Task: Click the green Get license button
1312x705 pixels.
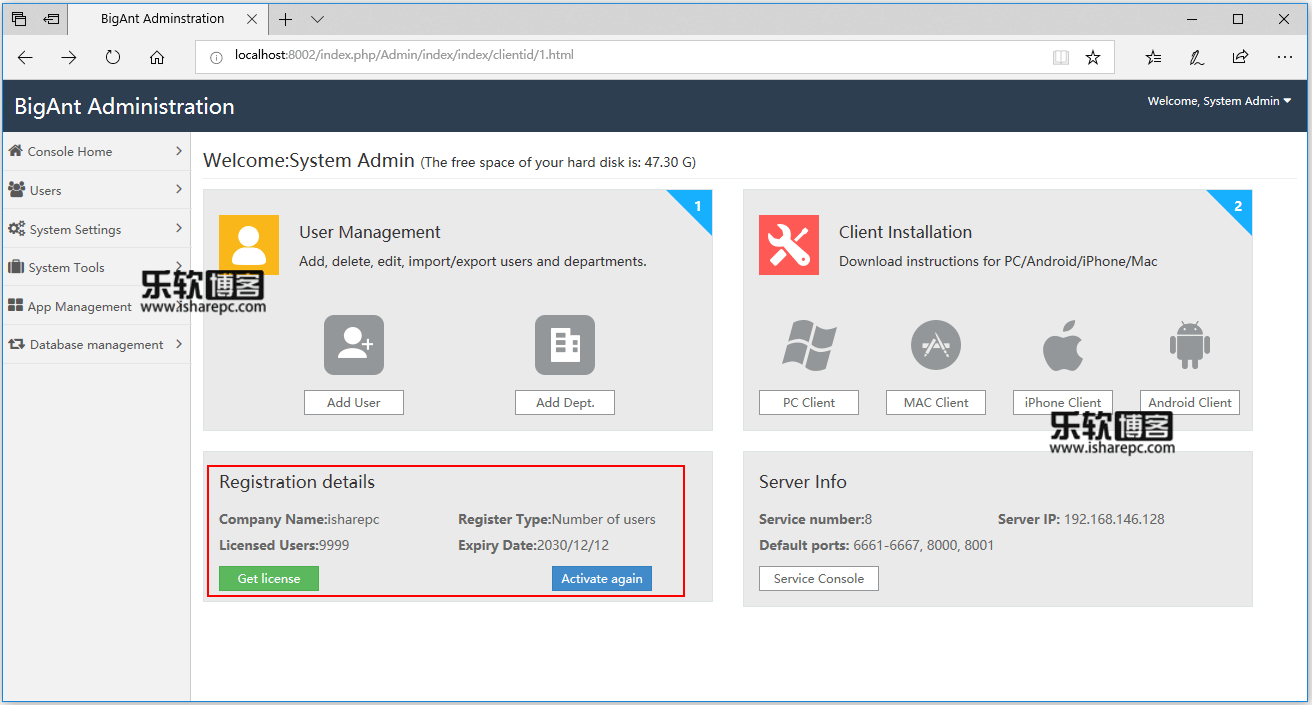Action: point(269,578)
